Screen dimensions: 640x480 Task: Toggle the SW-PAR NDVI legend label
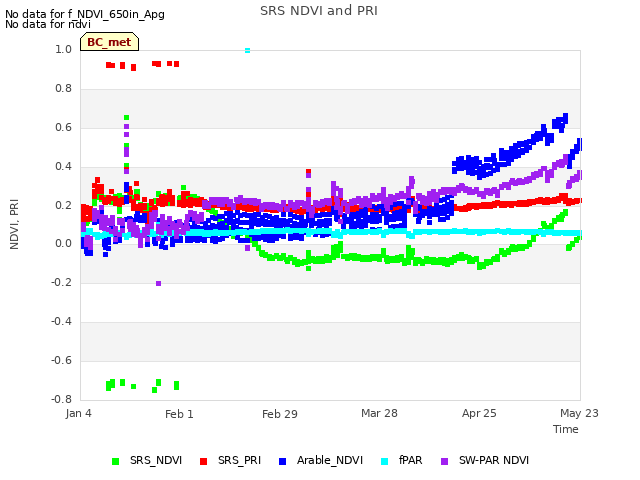pos(494,460)
